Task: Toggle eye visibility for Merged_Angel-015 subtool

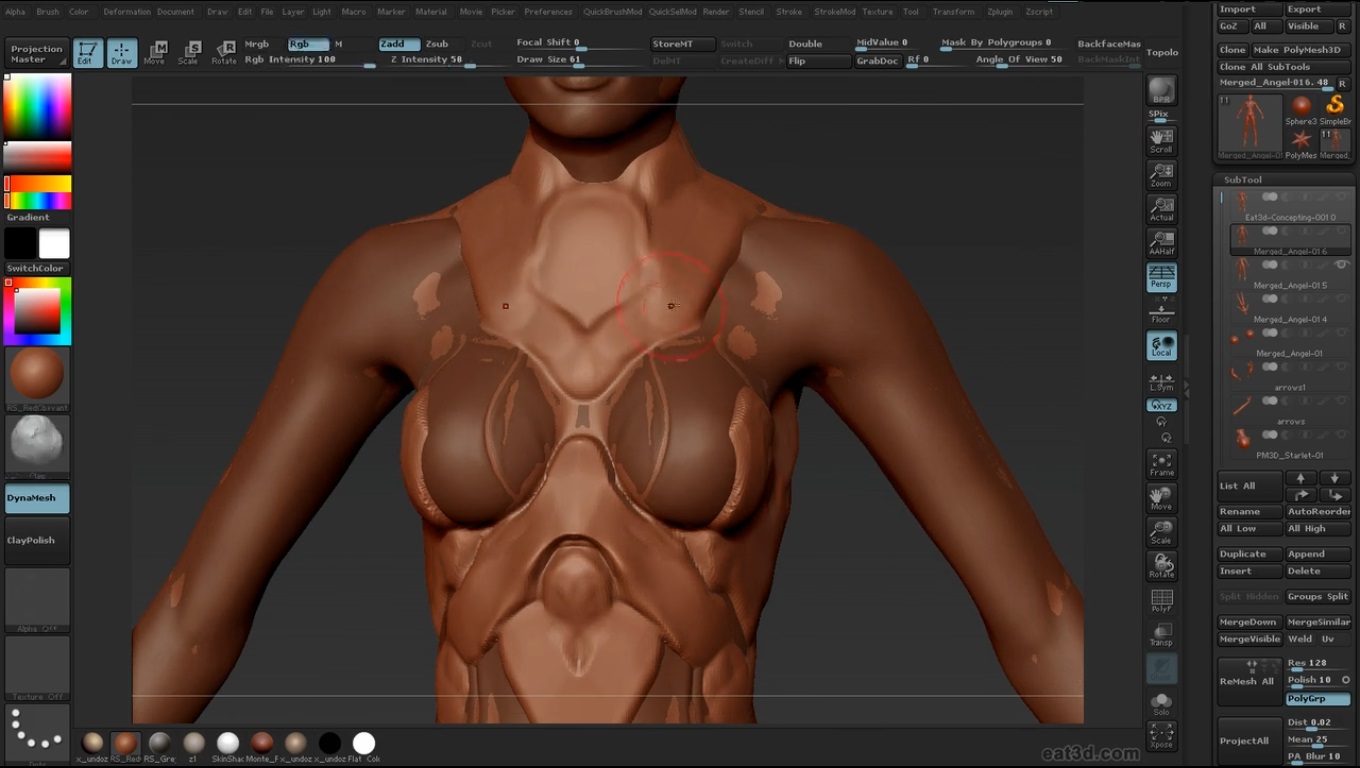Action: pos(1341,265)
